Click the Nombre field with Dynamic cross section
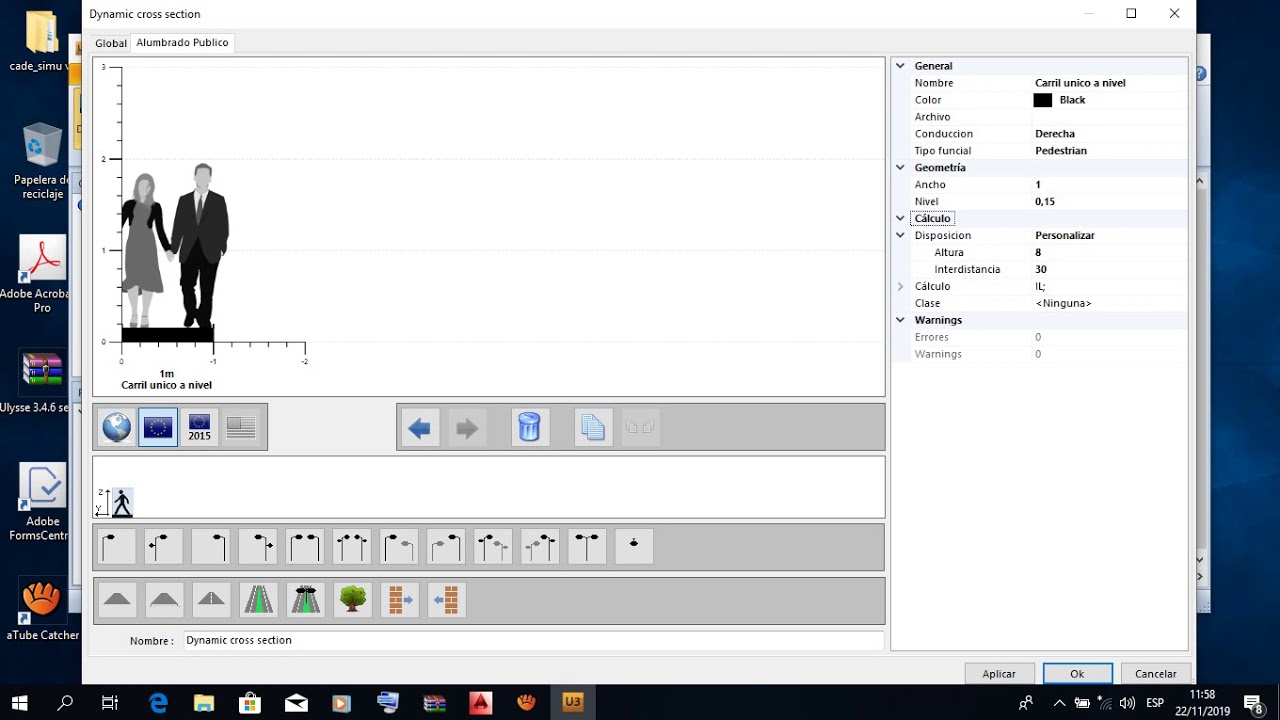Image resolution: width=1280 pixels, height=720 pixels. [534, 640]
